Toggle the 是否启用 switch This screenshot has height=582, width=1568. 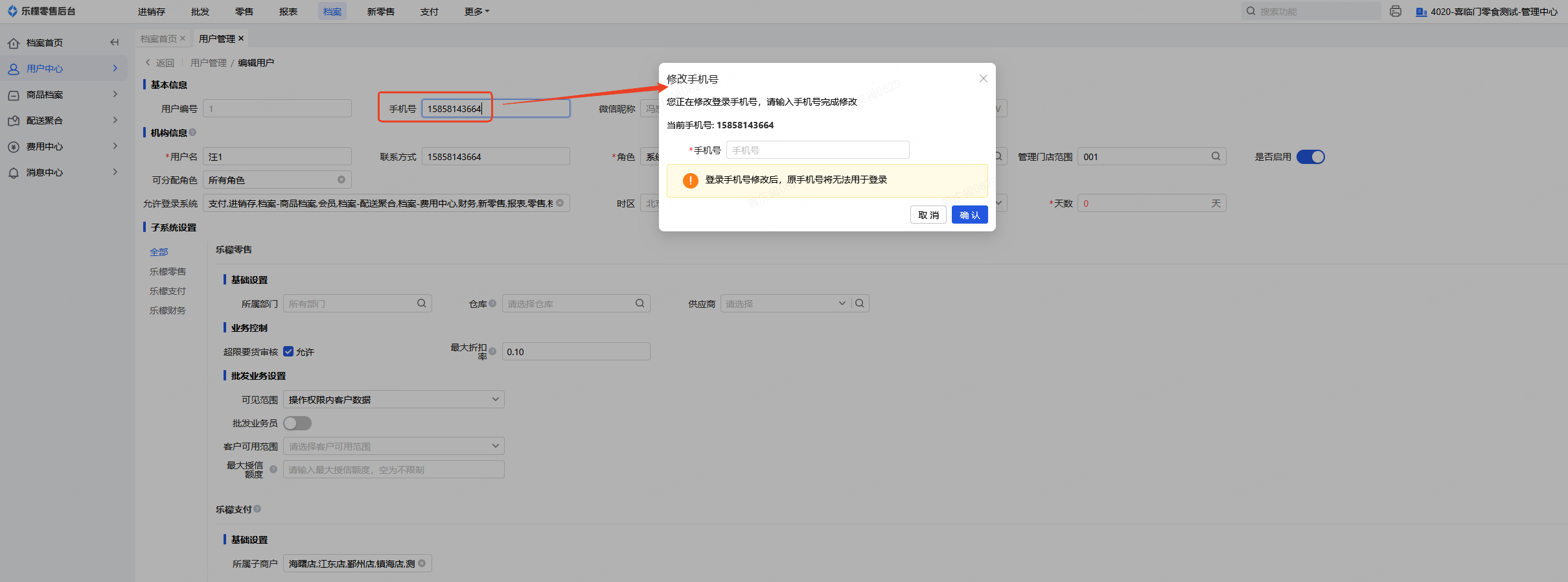coord(1311,157)
